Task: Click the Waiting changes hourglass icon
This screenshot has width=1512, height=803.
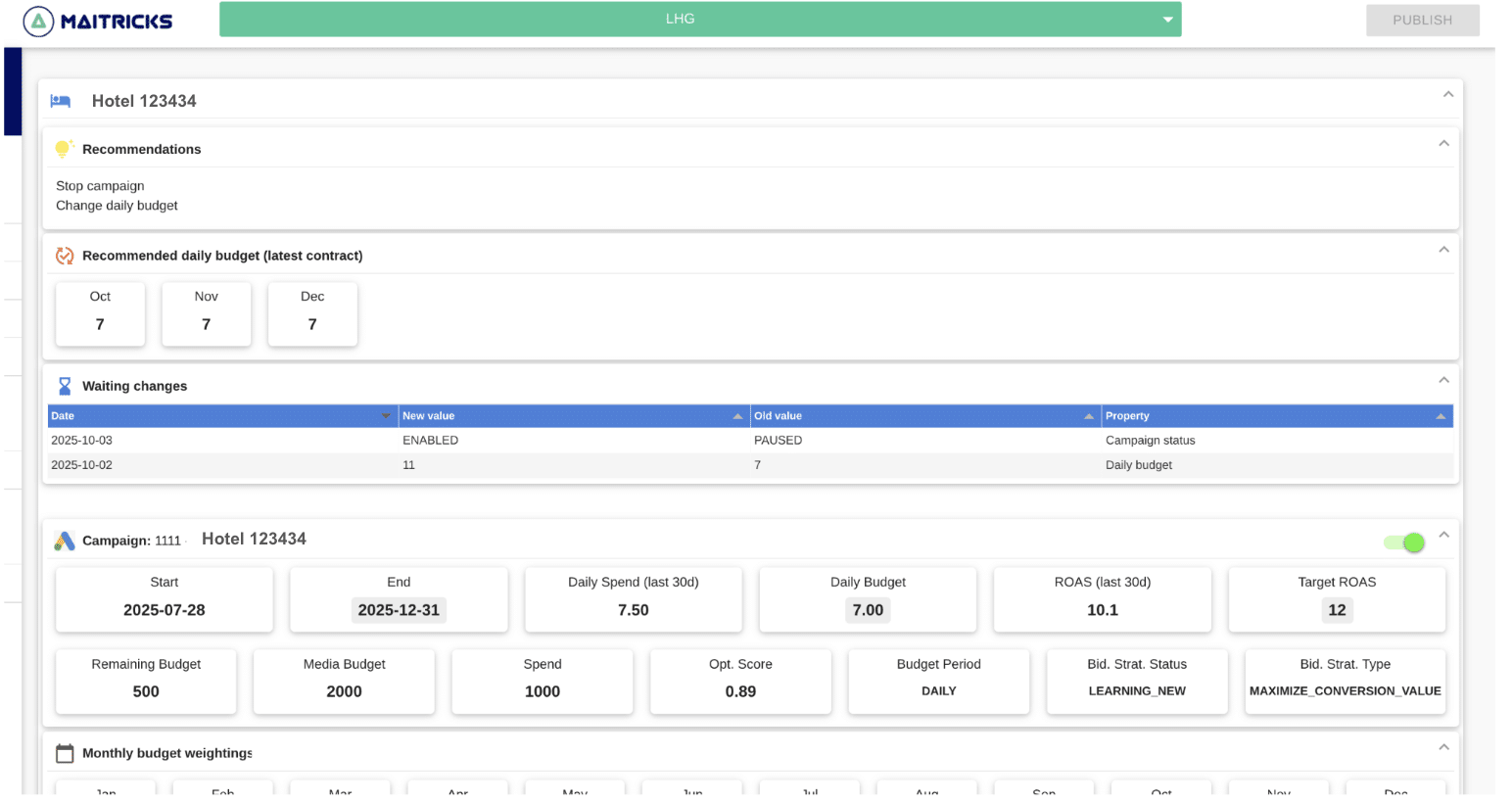Action: (x=65, y=386)
